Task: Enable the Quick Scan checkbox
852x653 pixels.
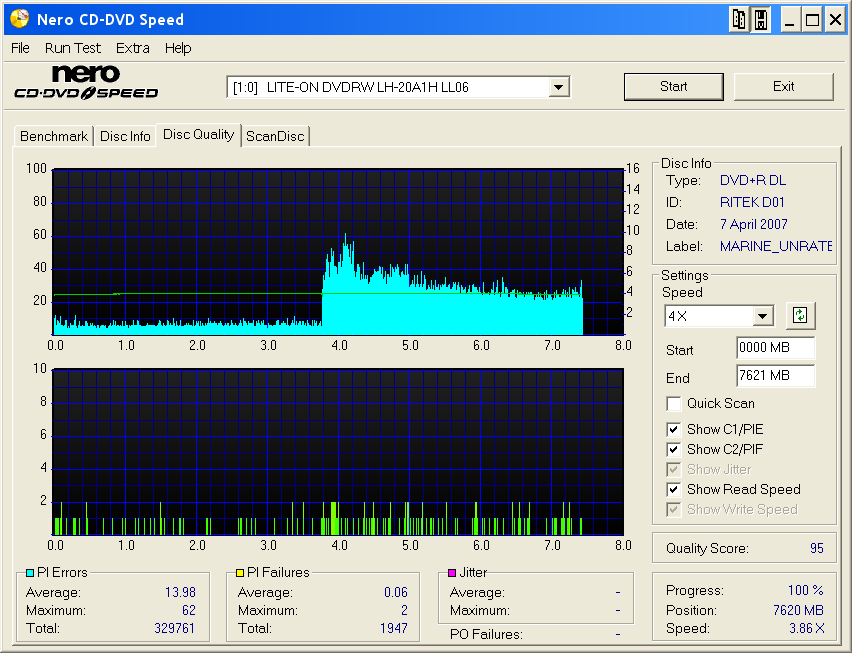Action: 673,404
